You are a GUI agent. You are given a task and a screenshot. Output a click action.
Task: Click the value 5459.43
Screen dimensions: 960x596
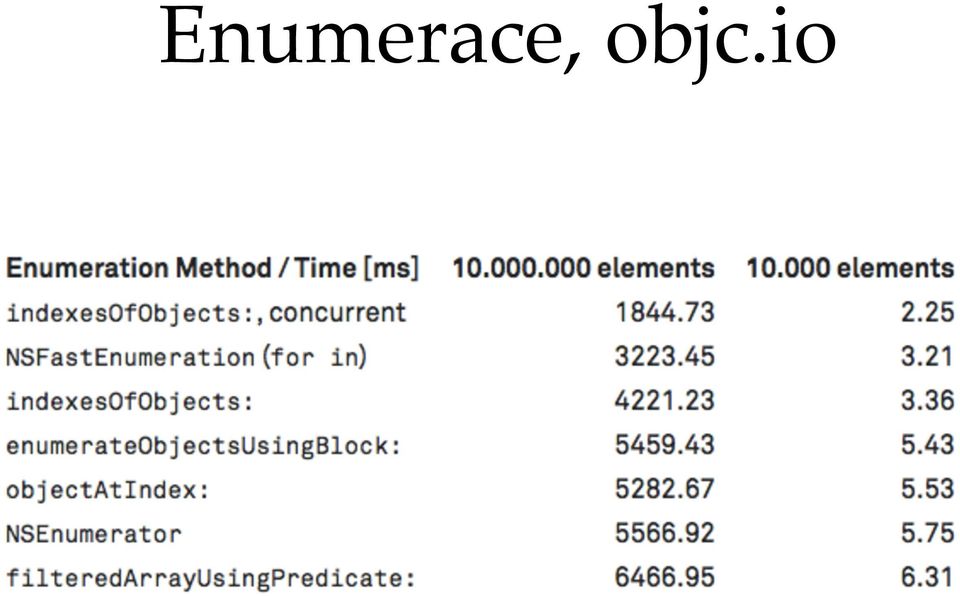[664, 444]
